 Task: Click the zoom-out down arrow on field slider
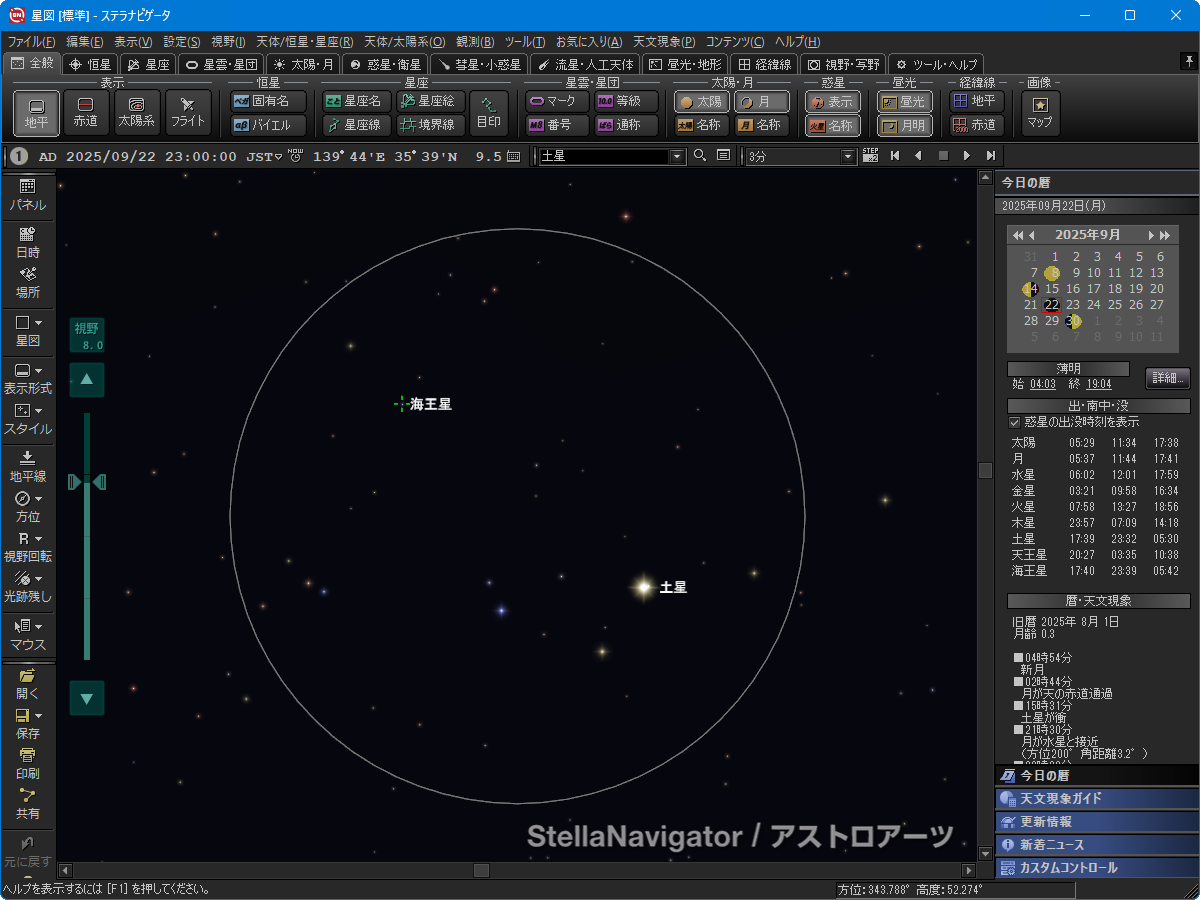(87, 698)
